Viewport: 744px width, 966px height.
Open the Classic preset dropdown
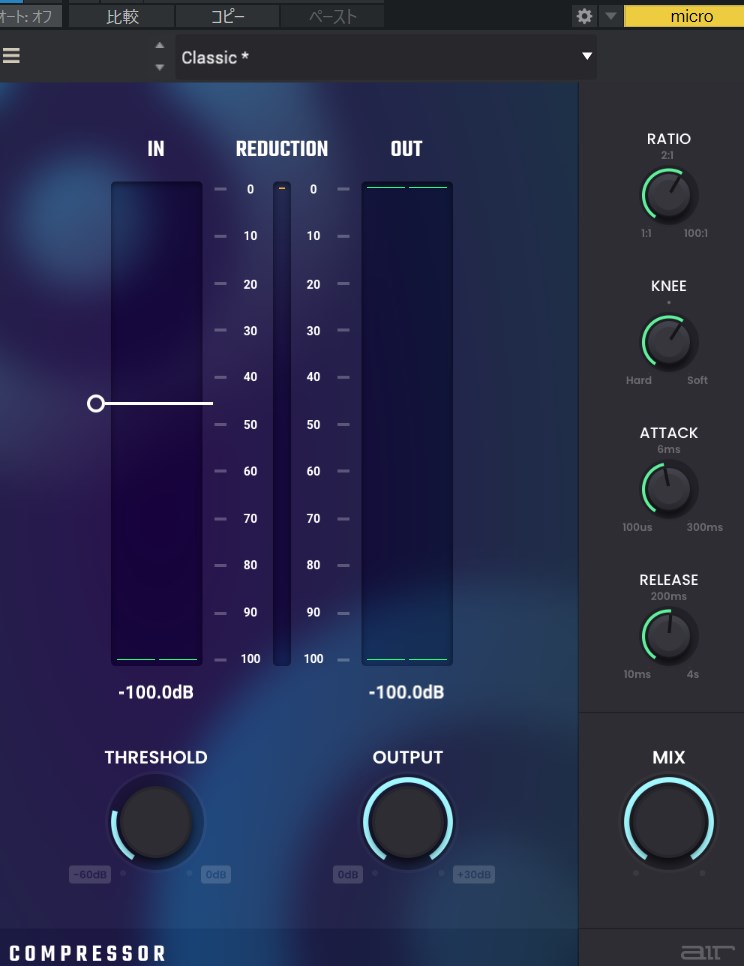[386, 57]
